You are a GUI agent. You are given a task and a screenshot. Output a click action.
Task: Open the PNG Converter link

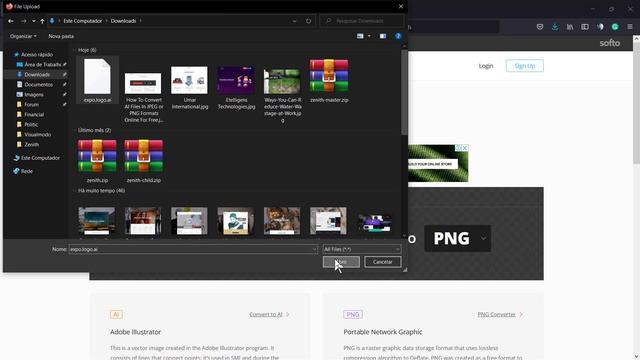coord(500,314)
